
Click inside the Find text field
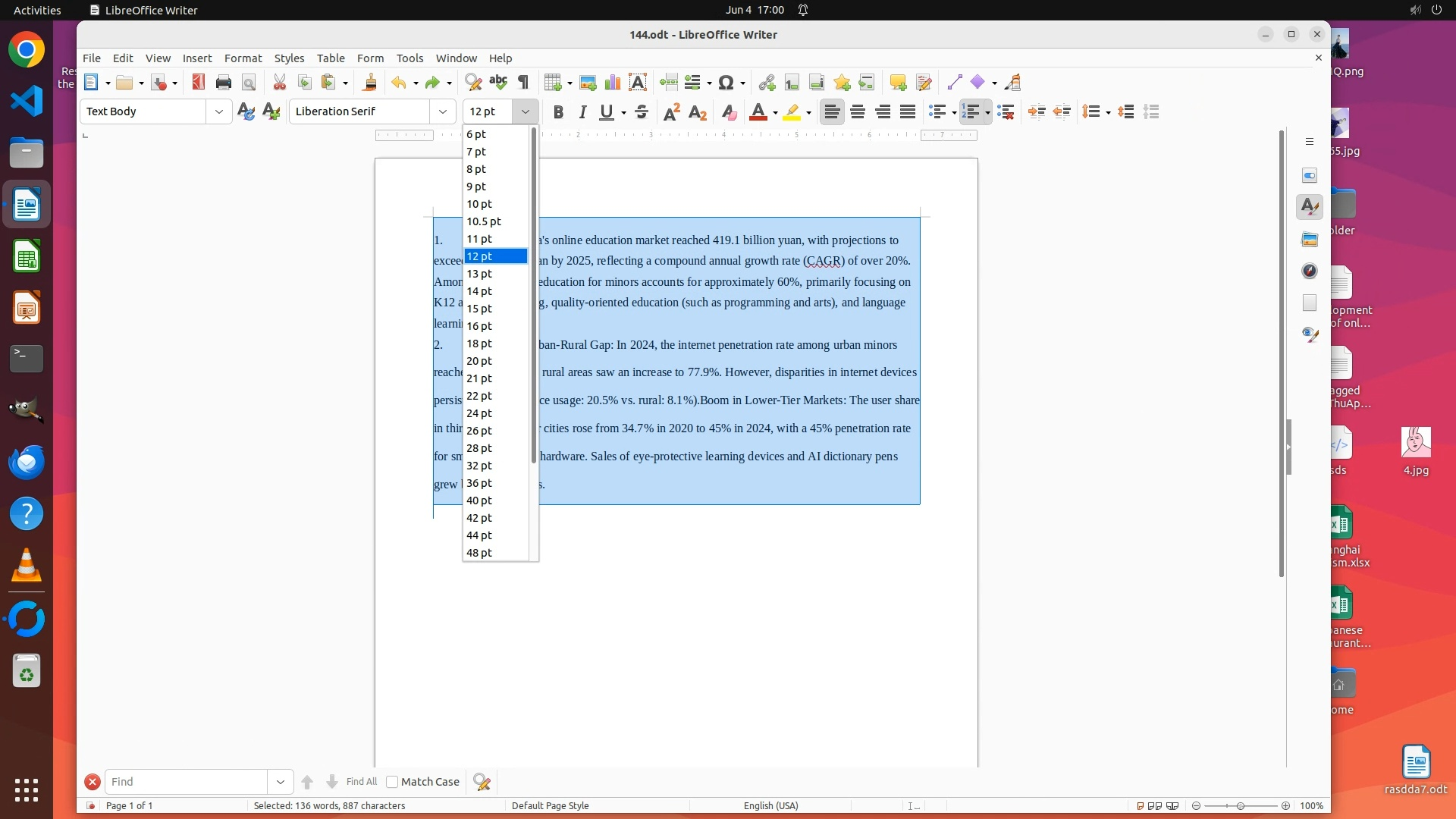[x=186, y=782]
